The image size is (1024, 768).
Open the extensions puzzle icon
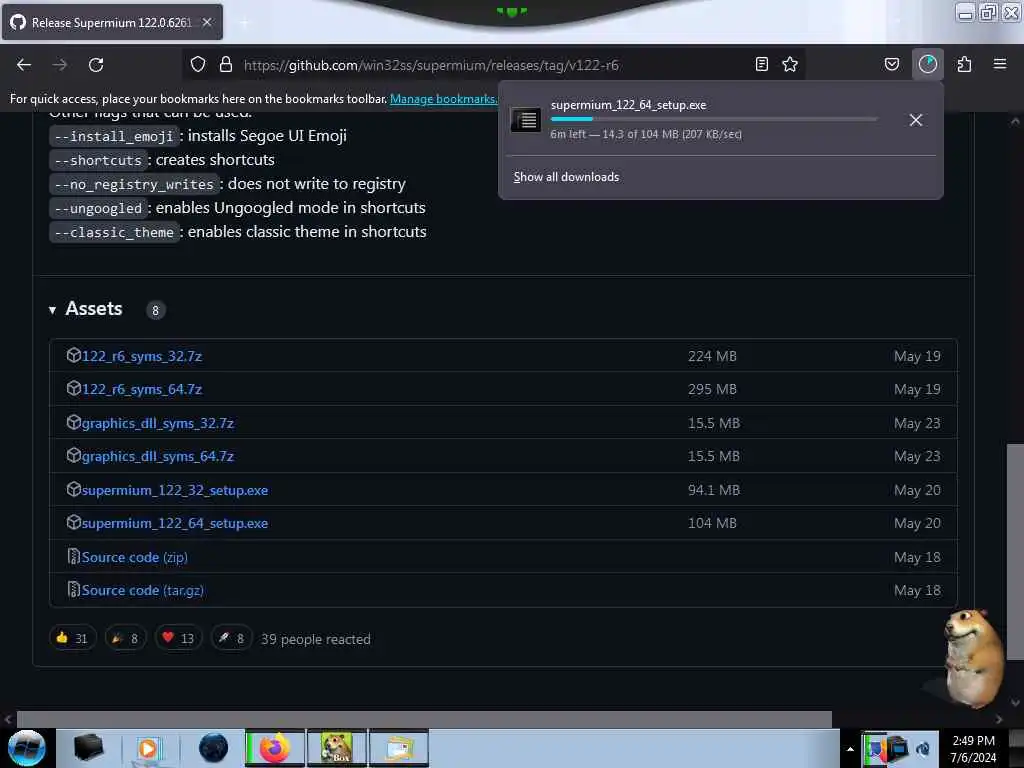point(965,64)
